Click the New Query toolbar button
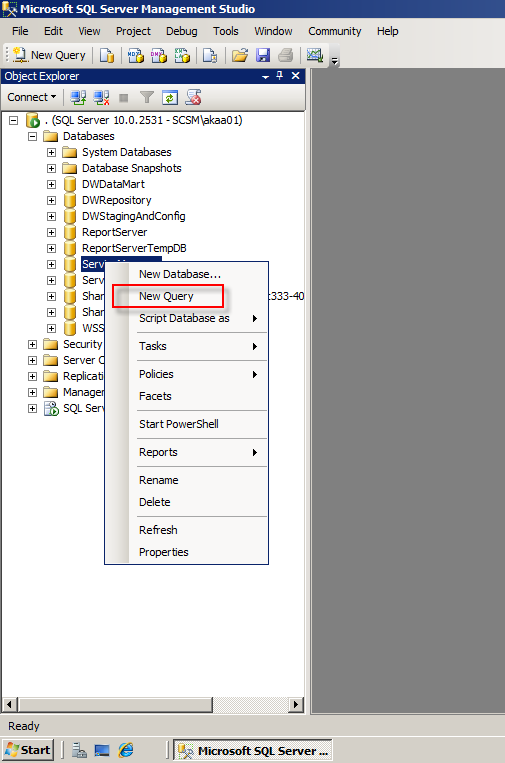Screen dimensions: 505x763 click(x=49, y=55)
